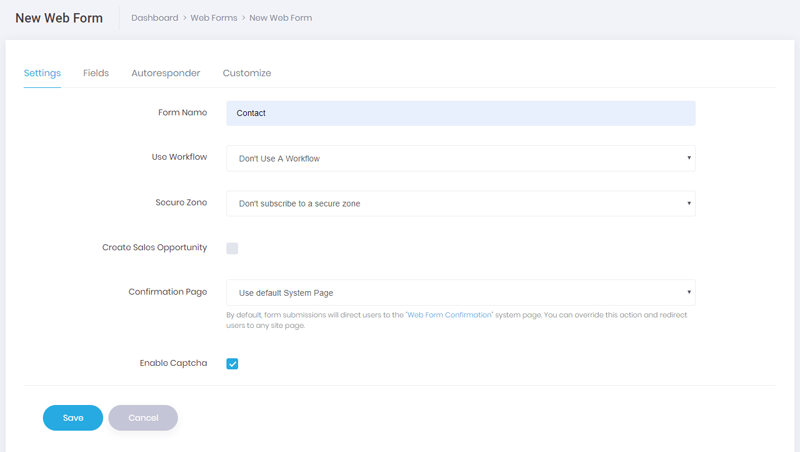Click the New Web Form breadcrumb item

[x=281, y=18]
